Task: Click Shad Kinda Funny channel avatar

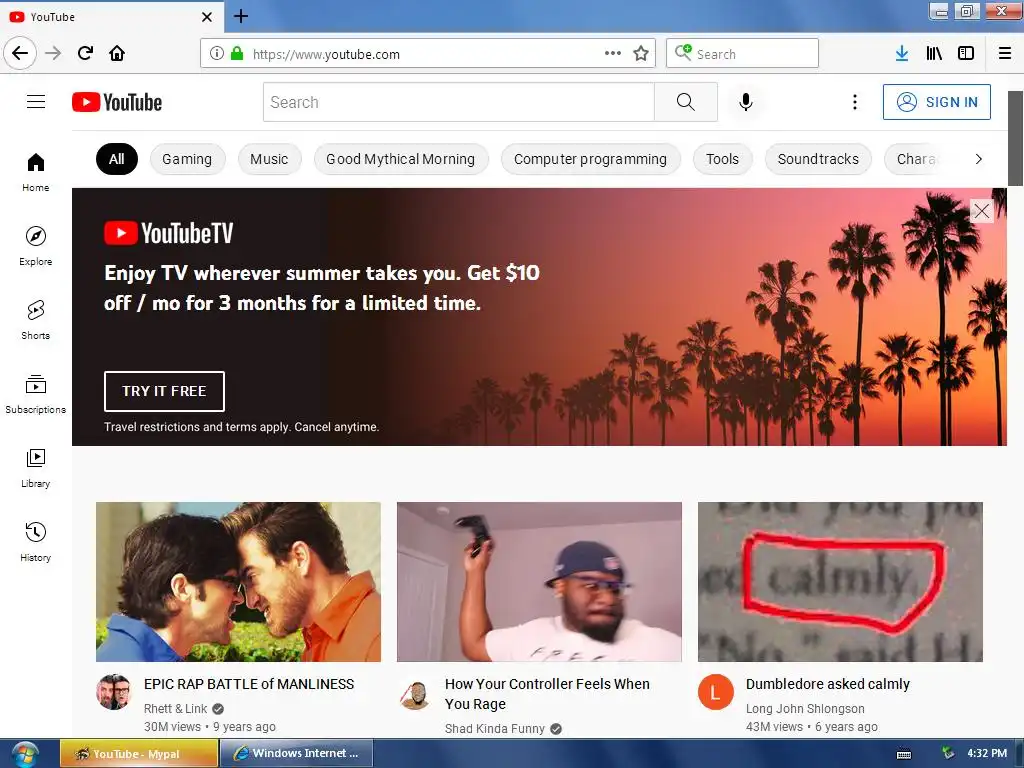Action: pos(415,694)
